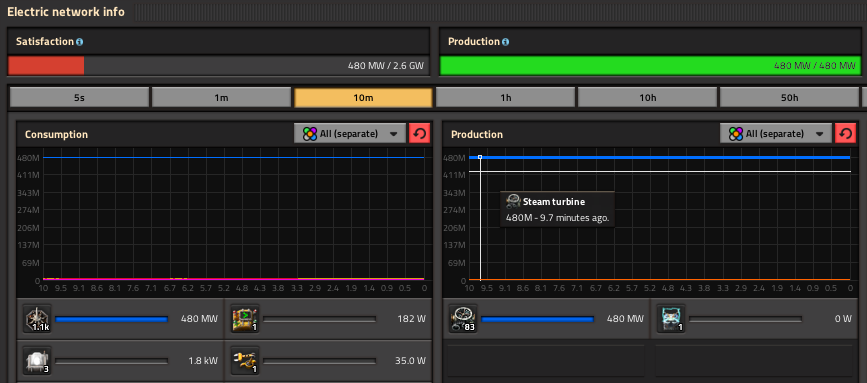This screenshot has width=867, height=383.
Task: Click the Consumption panel heading
Action: coord(56,134)
